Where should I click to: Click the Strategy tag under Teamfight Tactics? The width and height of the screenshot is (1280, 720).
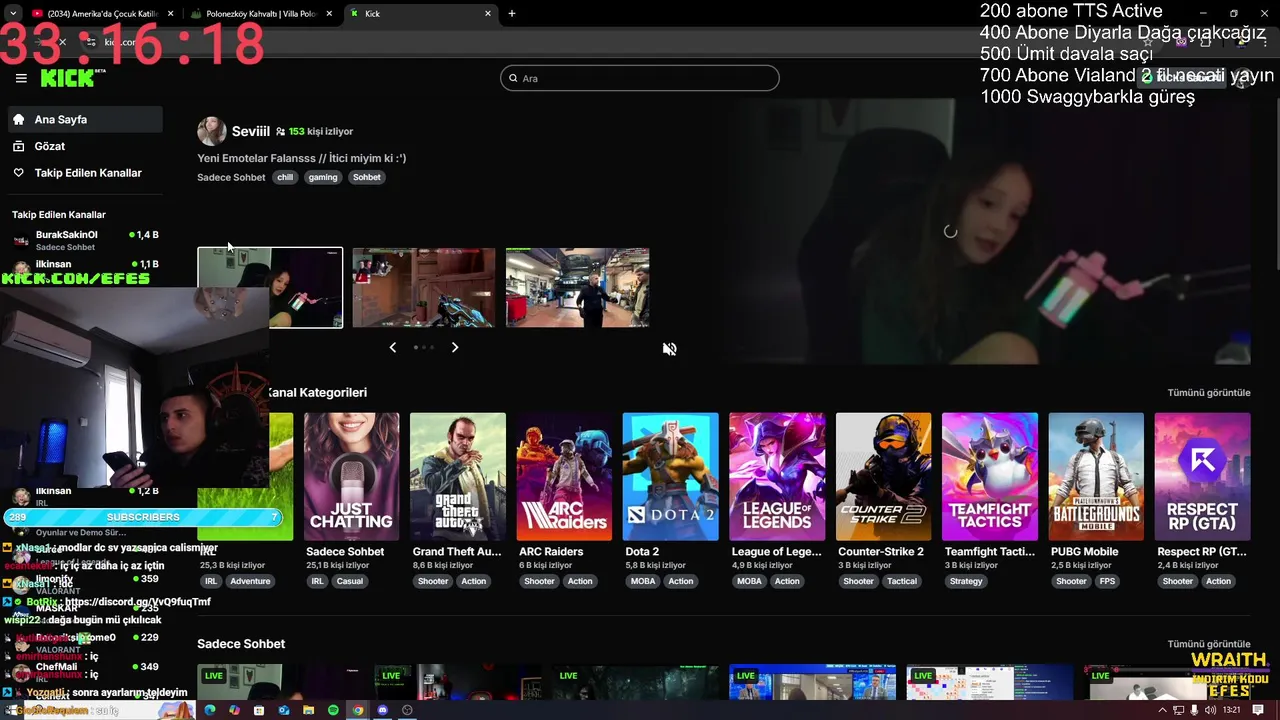pos(966,581)
